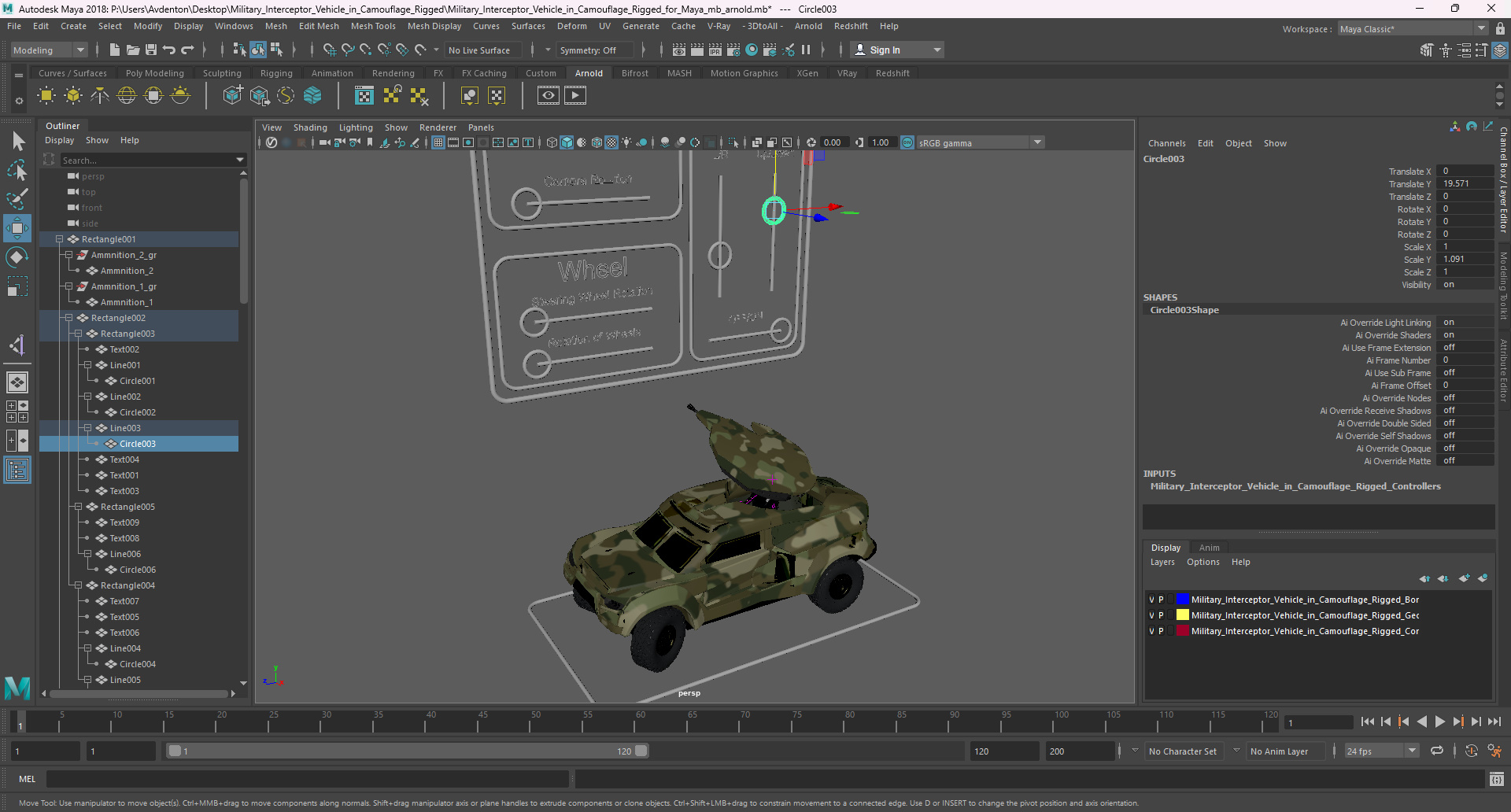Click the New Scene icon
This screenshot has width=1511, height=812.
pos(115,50)
